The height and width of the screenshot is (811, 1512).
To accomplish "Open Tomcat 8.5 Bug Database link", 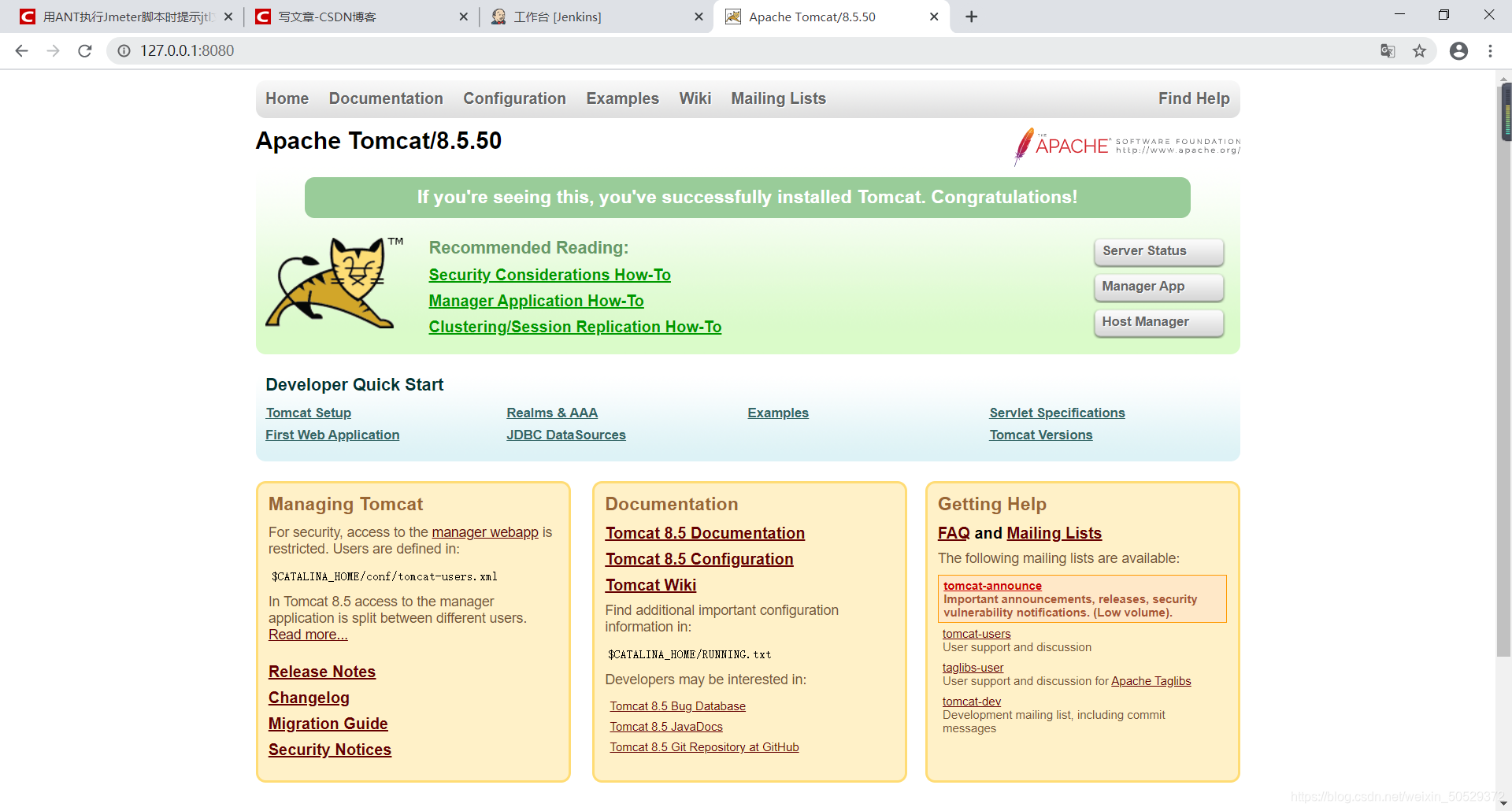I will 677,706.
